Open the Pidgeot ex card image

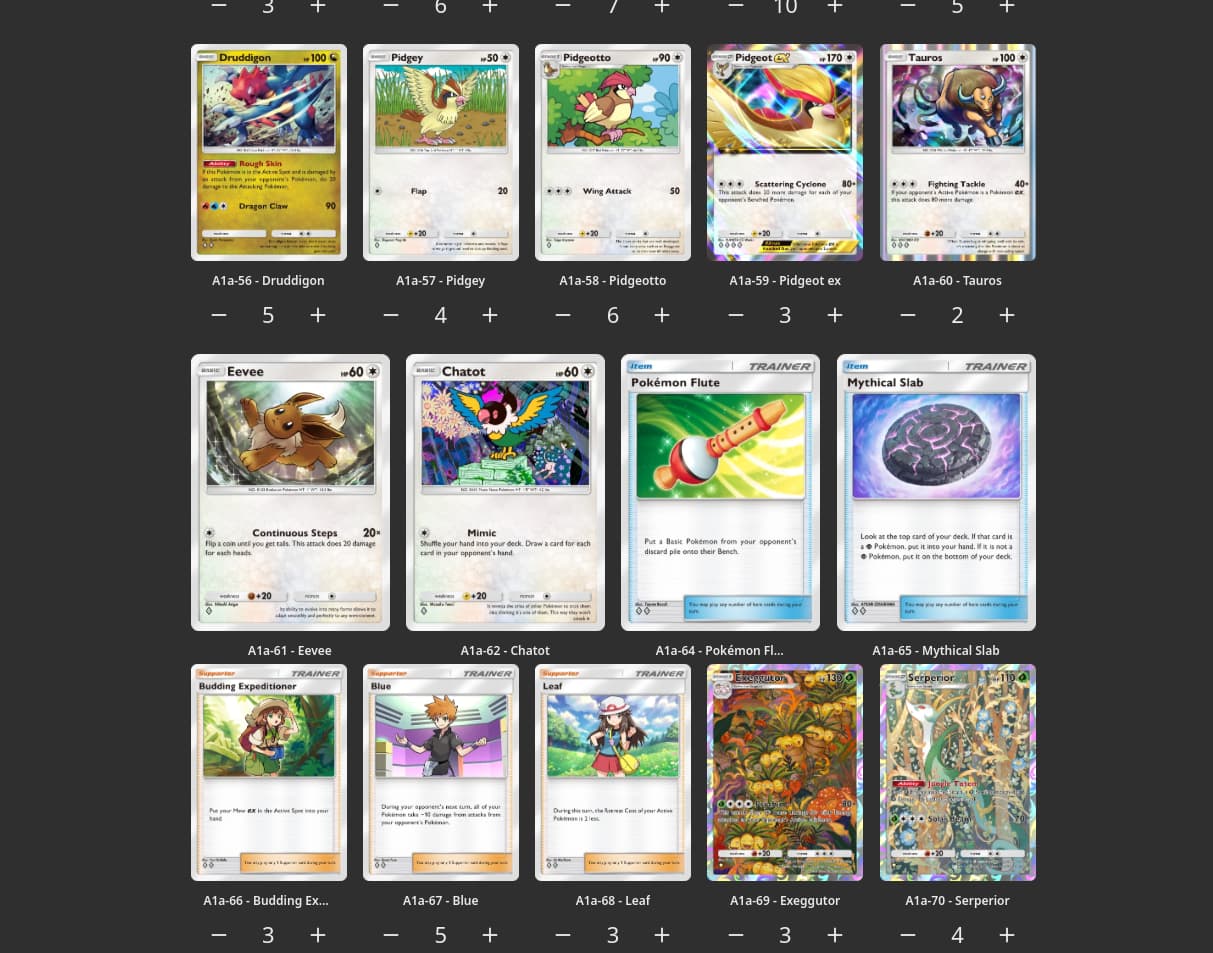(x=785, y=152)
